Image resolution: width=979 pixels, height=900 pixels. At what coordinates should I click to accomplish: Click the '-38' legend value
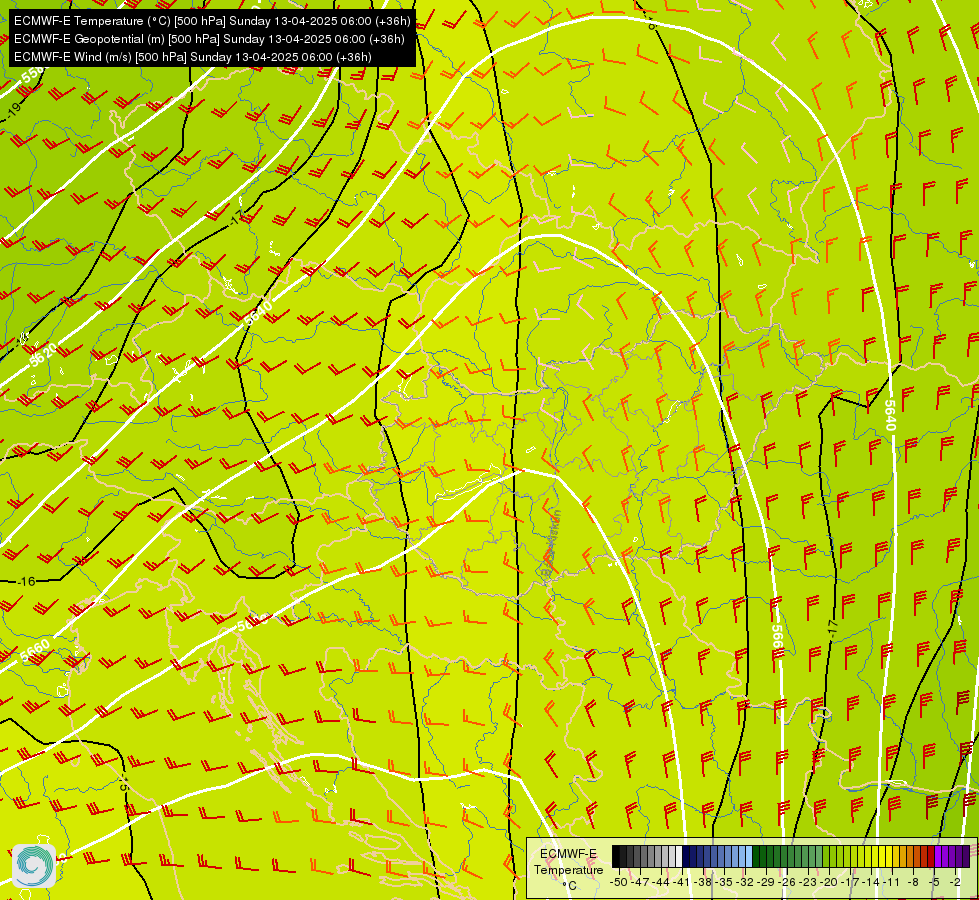(702, 882)
